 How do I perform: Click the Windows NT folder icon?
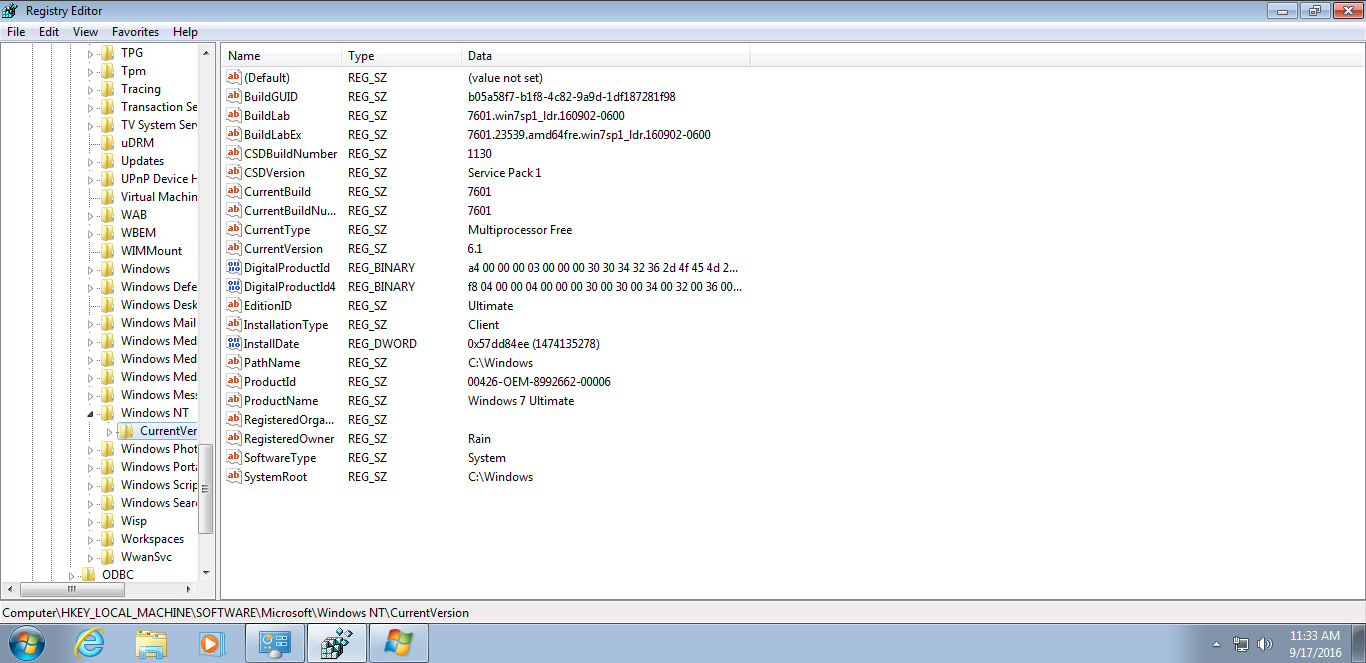point(108,413)
